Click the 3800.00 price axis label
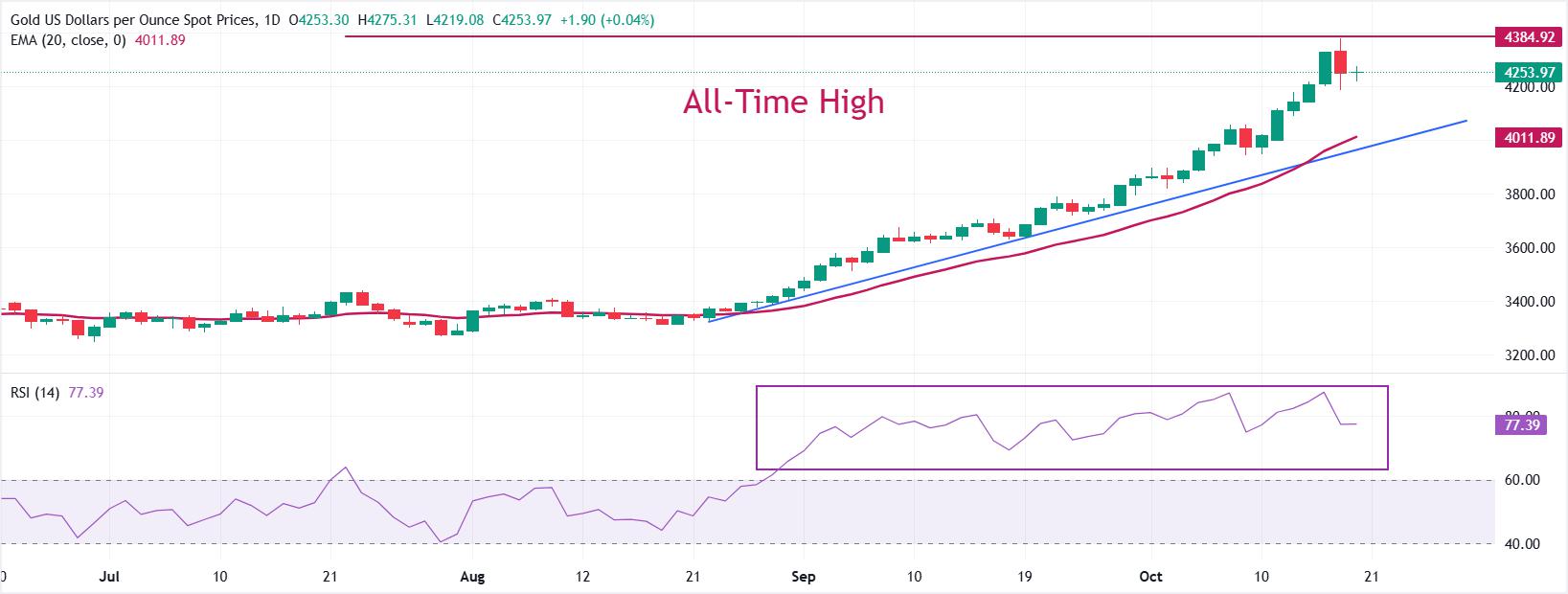This screenshot has height=594, width=1568. click(x=1529, y=194)
